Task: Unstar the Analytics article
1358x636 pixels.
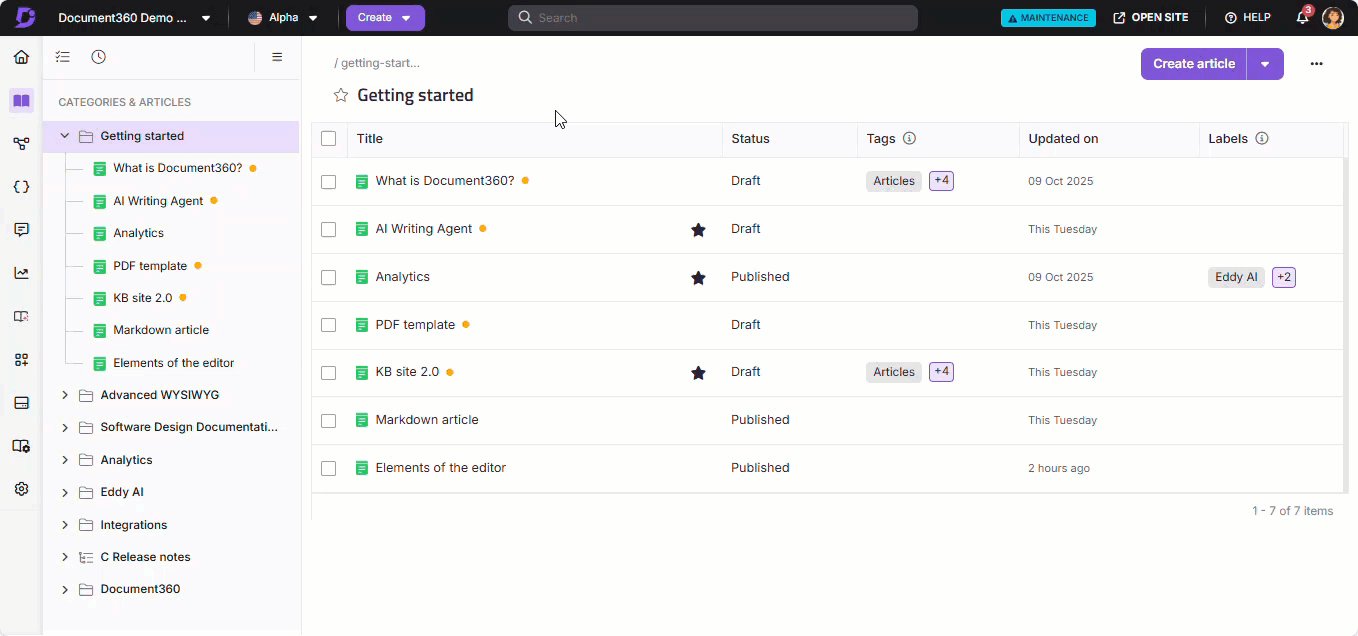Action: [698, 278]
